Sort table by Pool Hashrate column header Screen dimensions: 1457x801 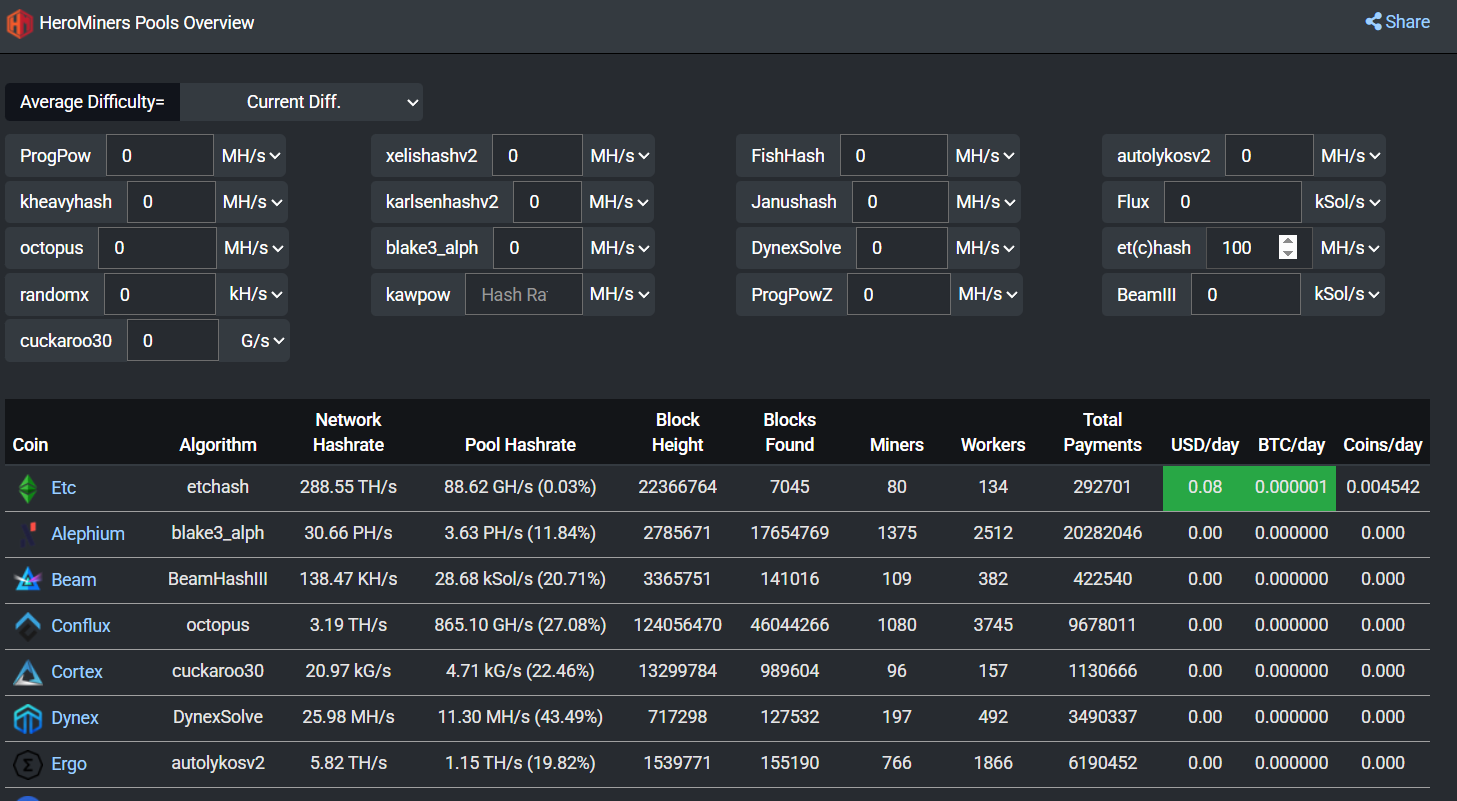520,445
